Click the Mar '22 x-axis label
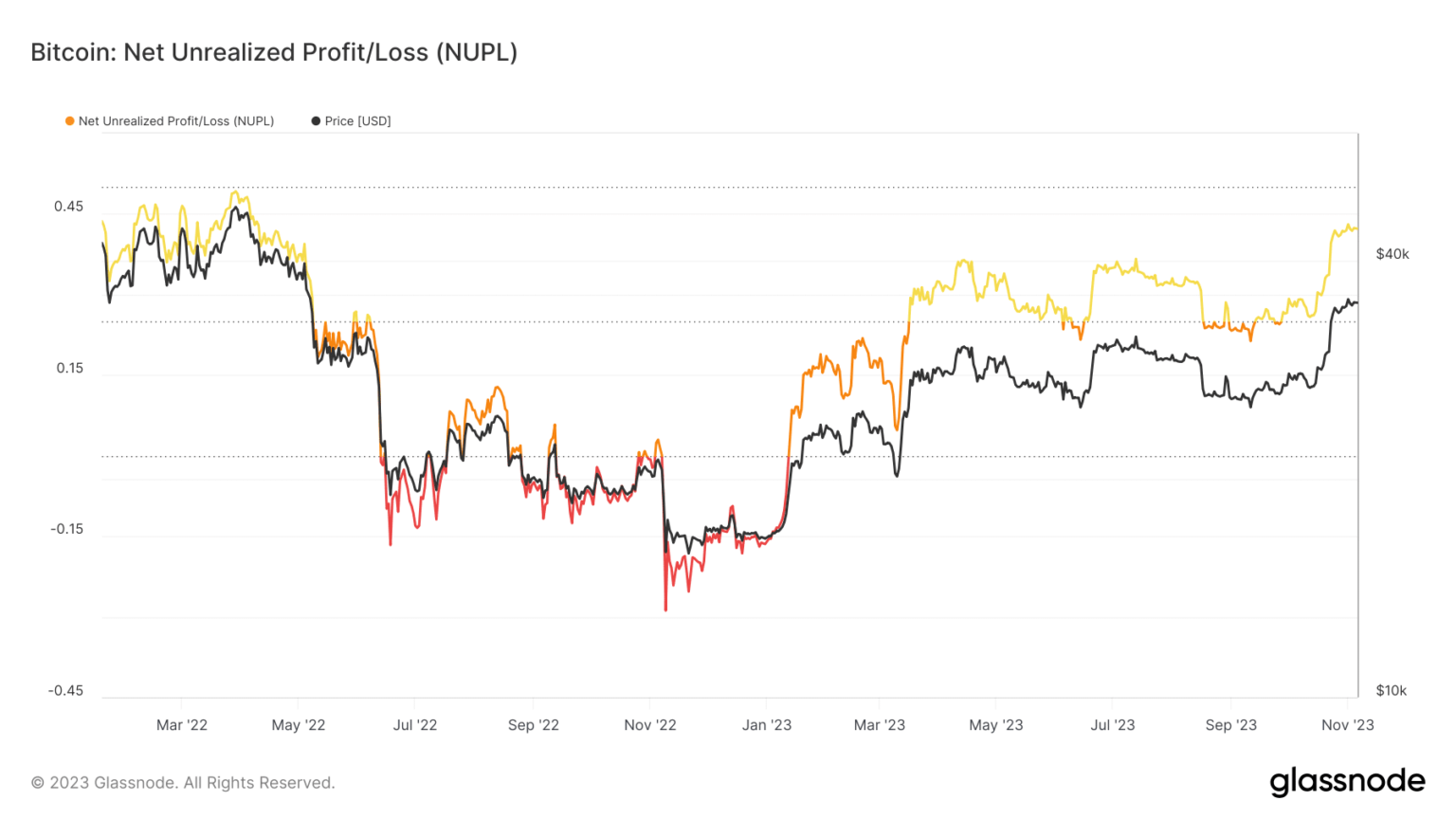 (181, 725)
